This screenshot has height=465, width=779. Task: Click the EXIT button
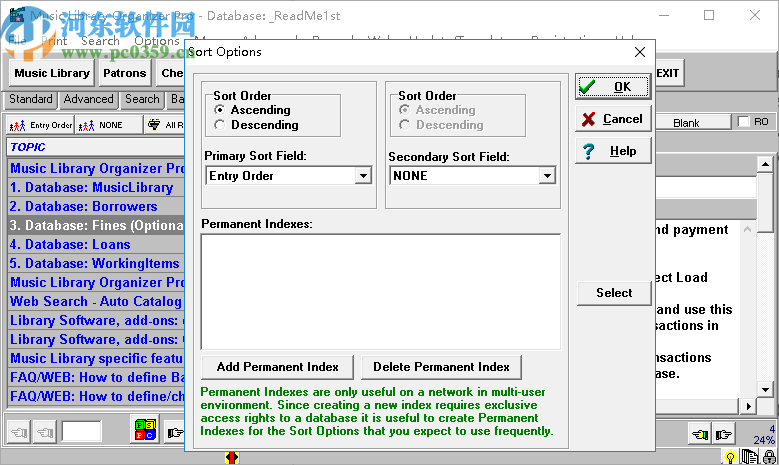(668, 74)
